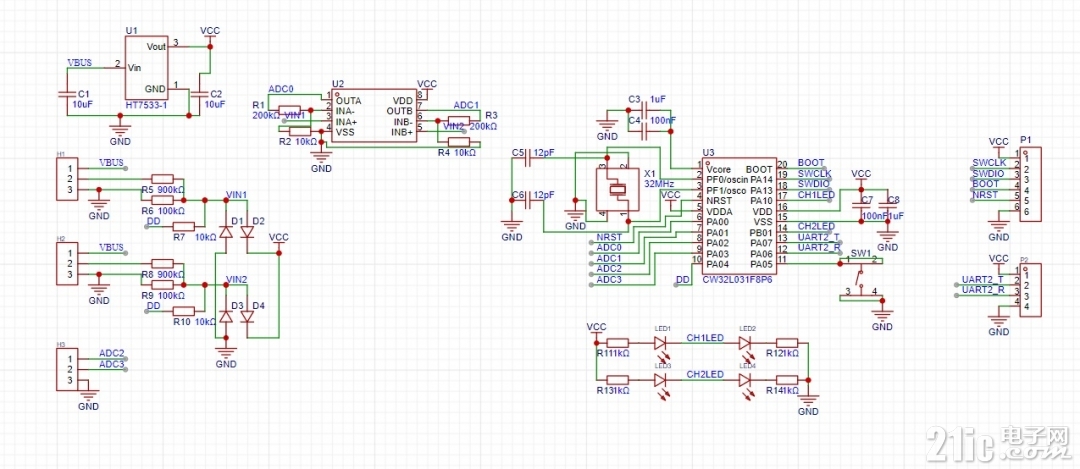Click the UART2_R net label beside header P2
The height and width of the screenshot is (469, 1080).
click(983, 290)
